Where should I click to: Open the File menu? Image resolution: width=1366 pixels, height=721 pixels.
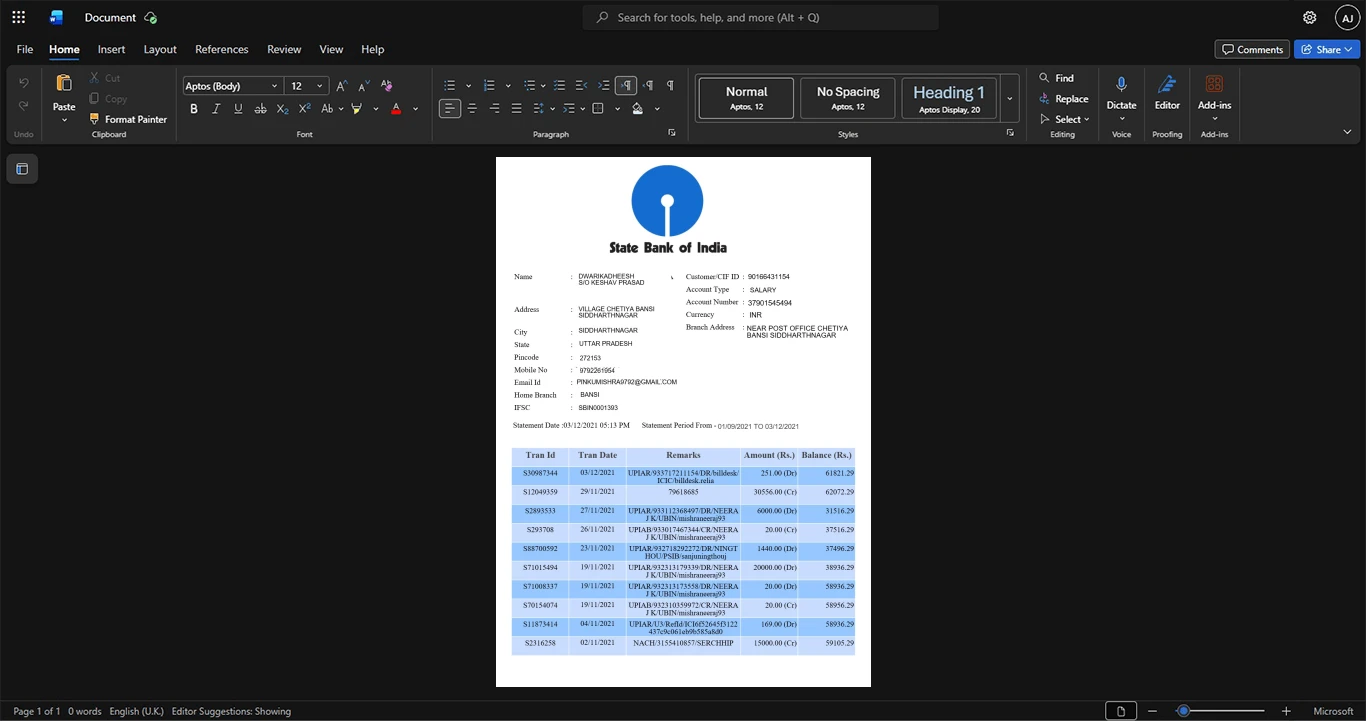[x=25, y=49]
